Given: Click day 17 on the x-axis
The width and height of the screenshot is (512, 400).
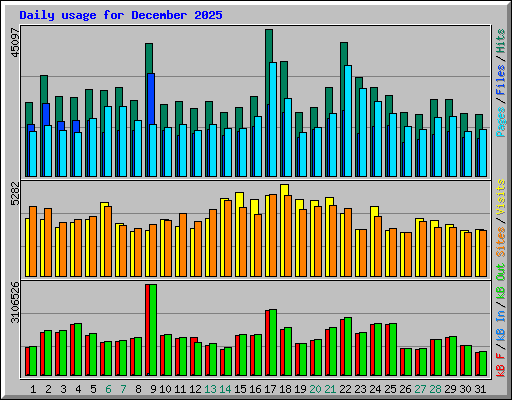Looking at the screenshot, I should point(270,389).
